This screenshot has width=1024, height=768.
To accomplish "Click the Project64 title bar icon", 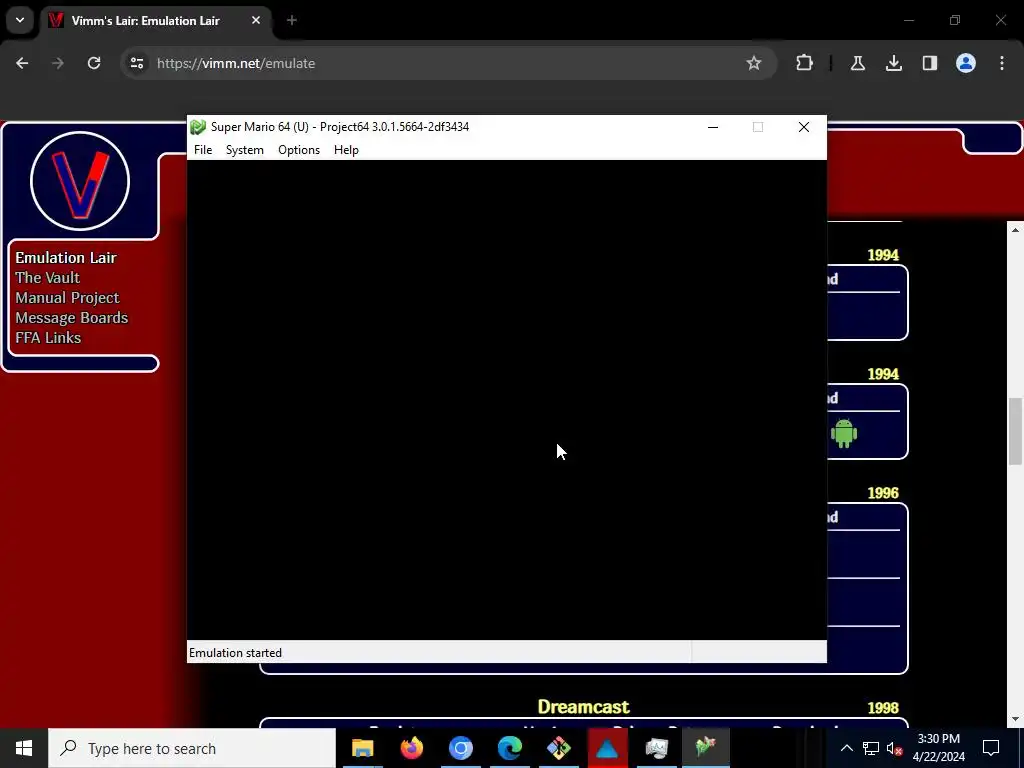I will click(198, 127).
